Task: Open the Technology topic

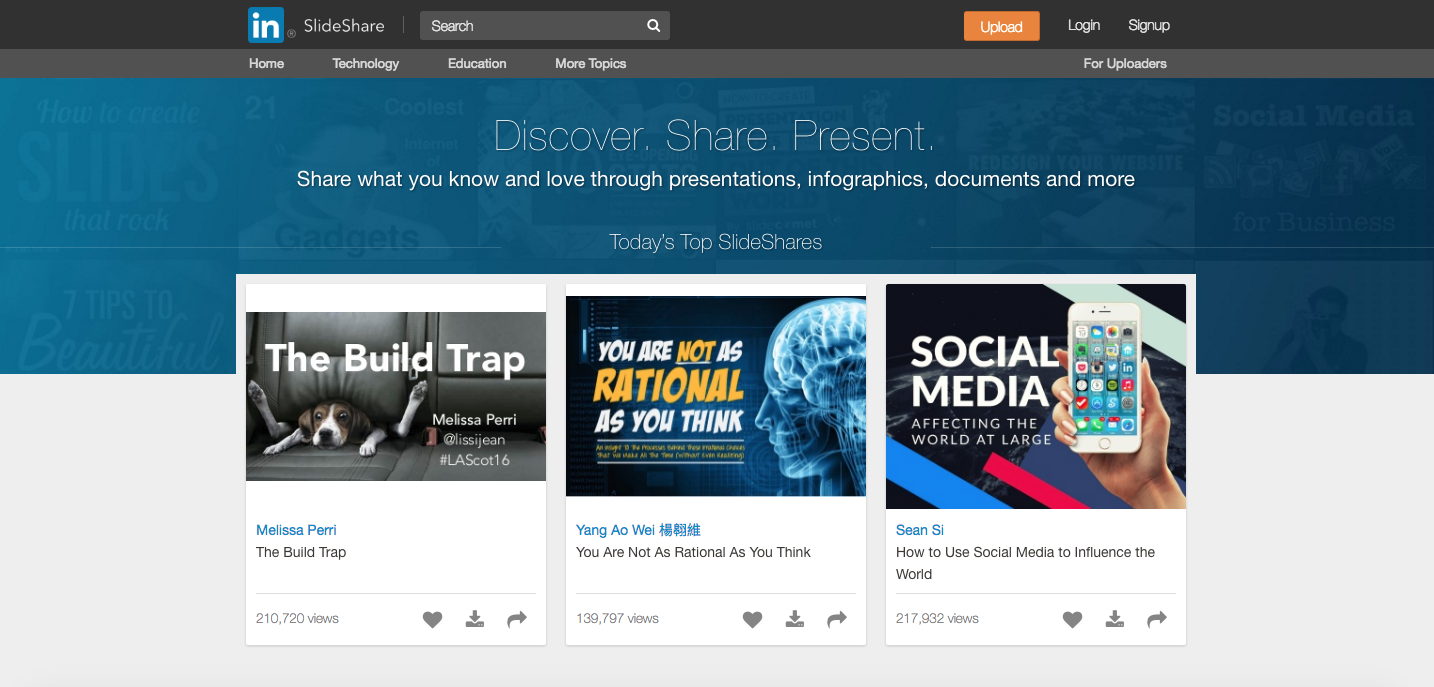Action: tap(365, 63)
